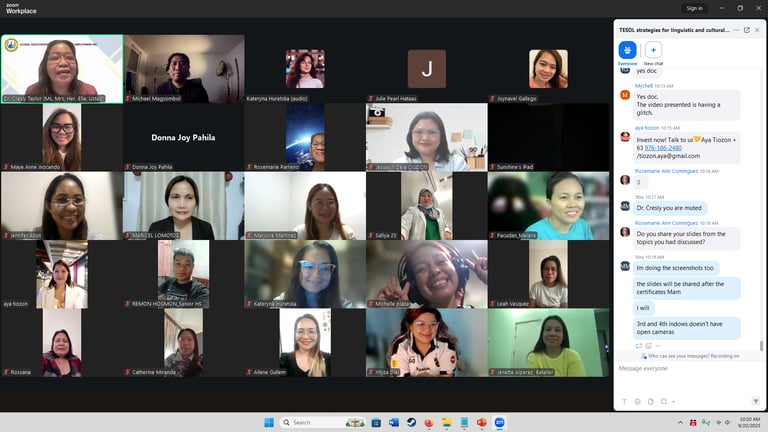
Task: Click sender name aya tiozon in chat
Action: click(647, 128)
